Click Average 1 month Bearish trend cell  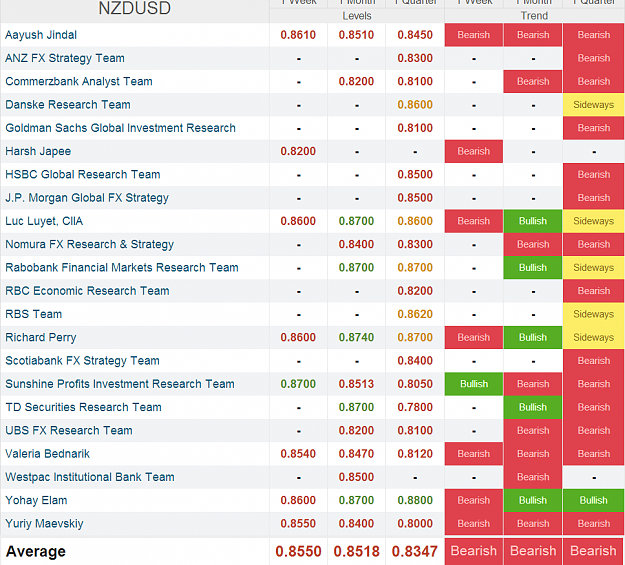point(533,551)
